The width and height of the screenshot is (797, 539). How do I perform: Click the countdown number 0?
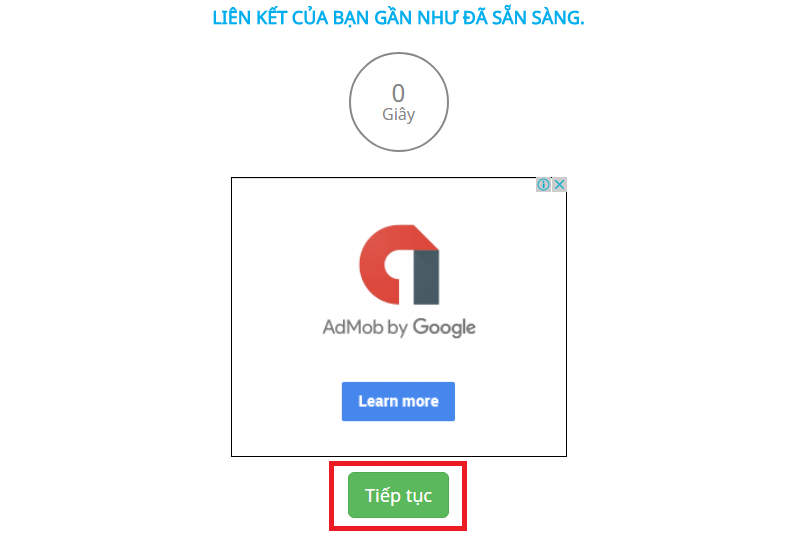(398, 93)
